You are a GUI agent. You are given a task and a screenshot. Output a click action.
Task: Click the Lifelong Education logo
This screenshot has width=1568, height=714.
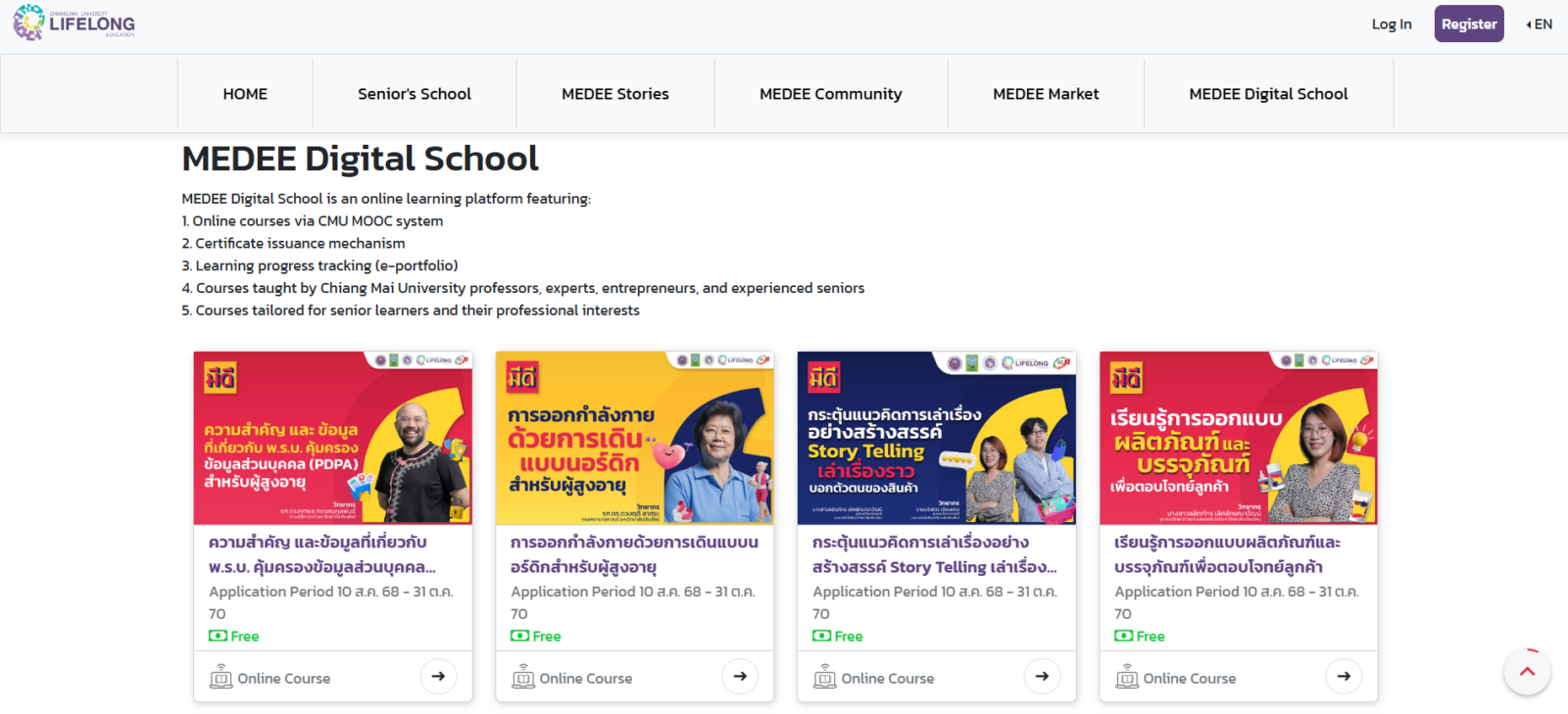[x=73, y=23]
